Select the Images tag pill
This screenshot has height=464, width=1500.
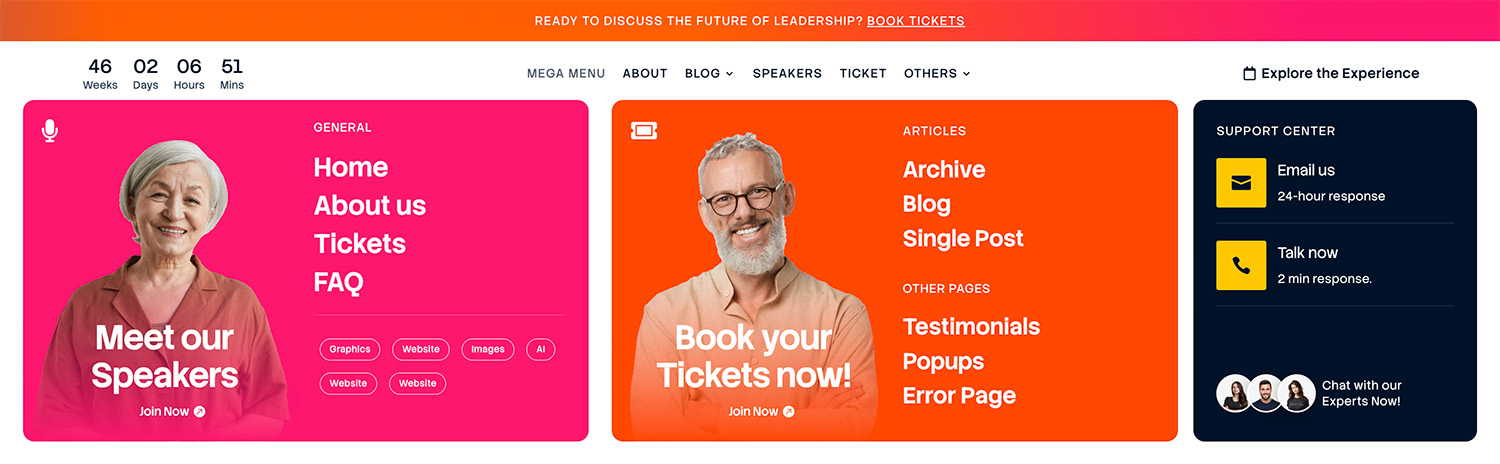pyautogui.click(x=488, y=349)
